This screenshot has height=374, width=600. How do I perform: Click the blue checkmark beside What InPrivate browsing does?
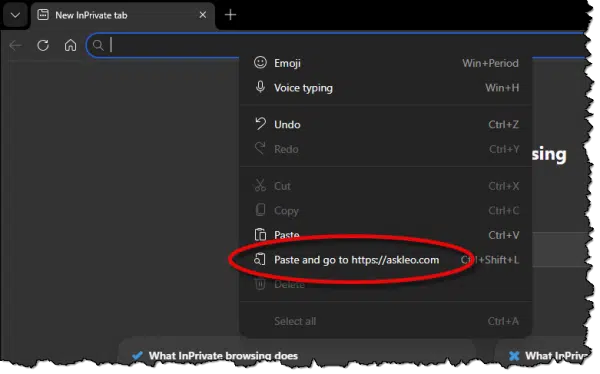click(137, 356)
